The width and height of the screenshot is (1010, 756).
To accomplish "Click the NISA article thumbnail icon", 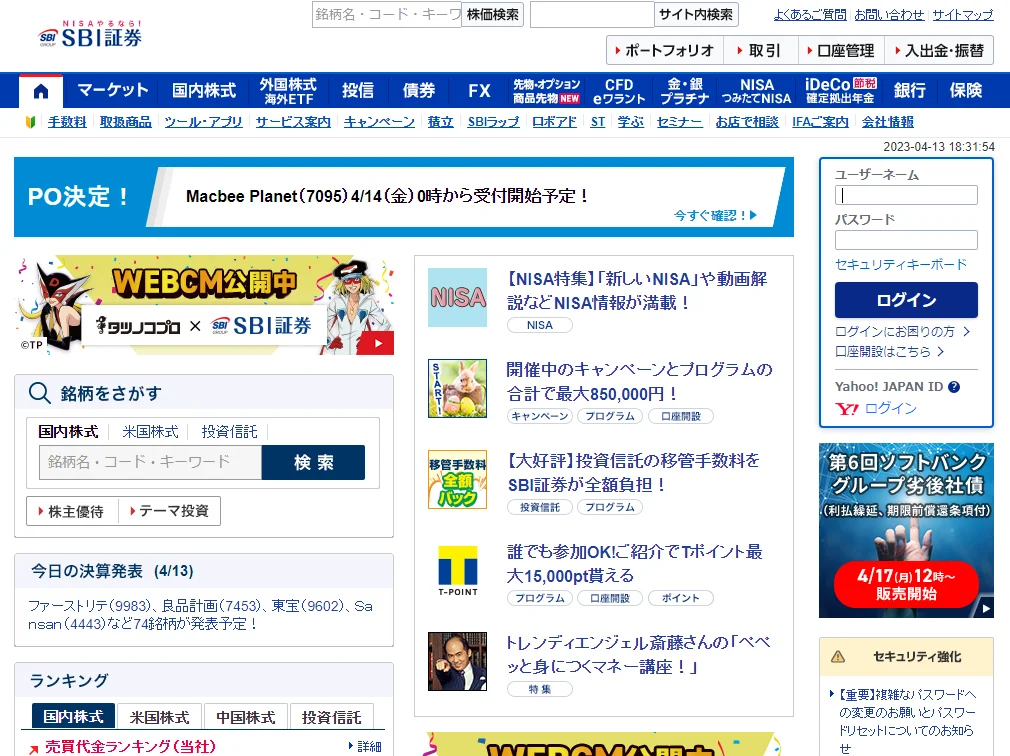I will tap(457, 297).
